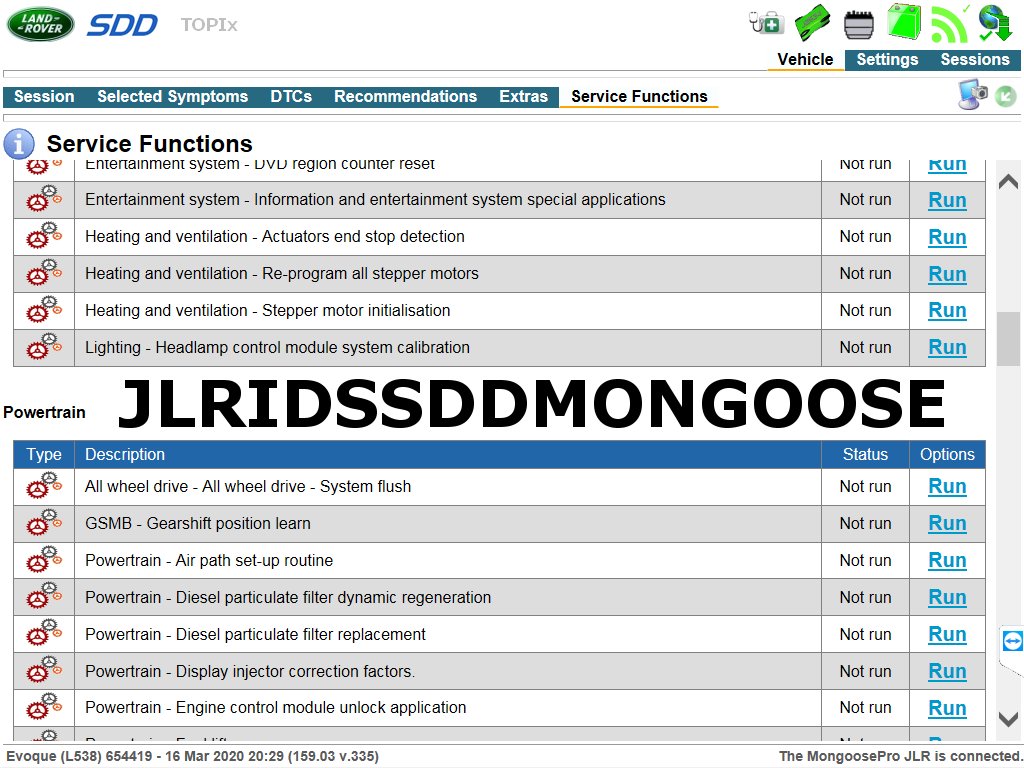Open the TOPIx link
This screenshot has height=768, width=1024.
(209, 25)
